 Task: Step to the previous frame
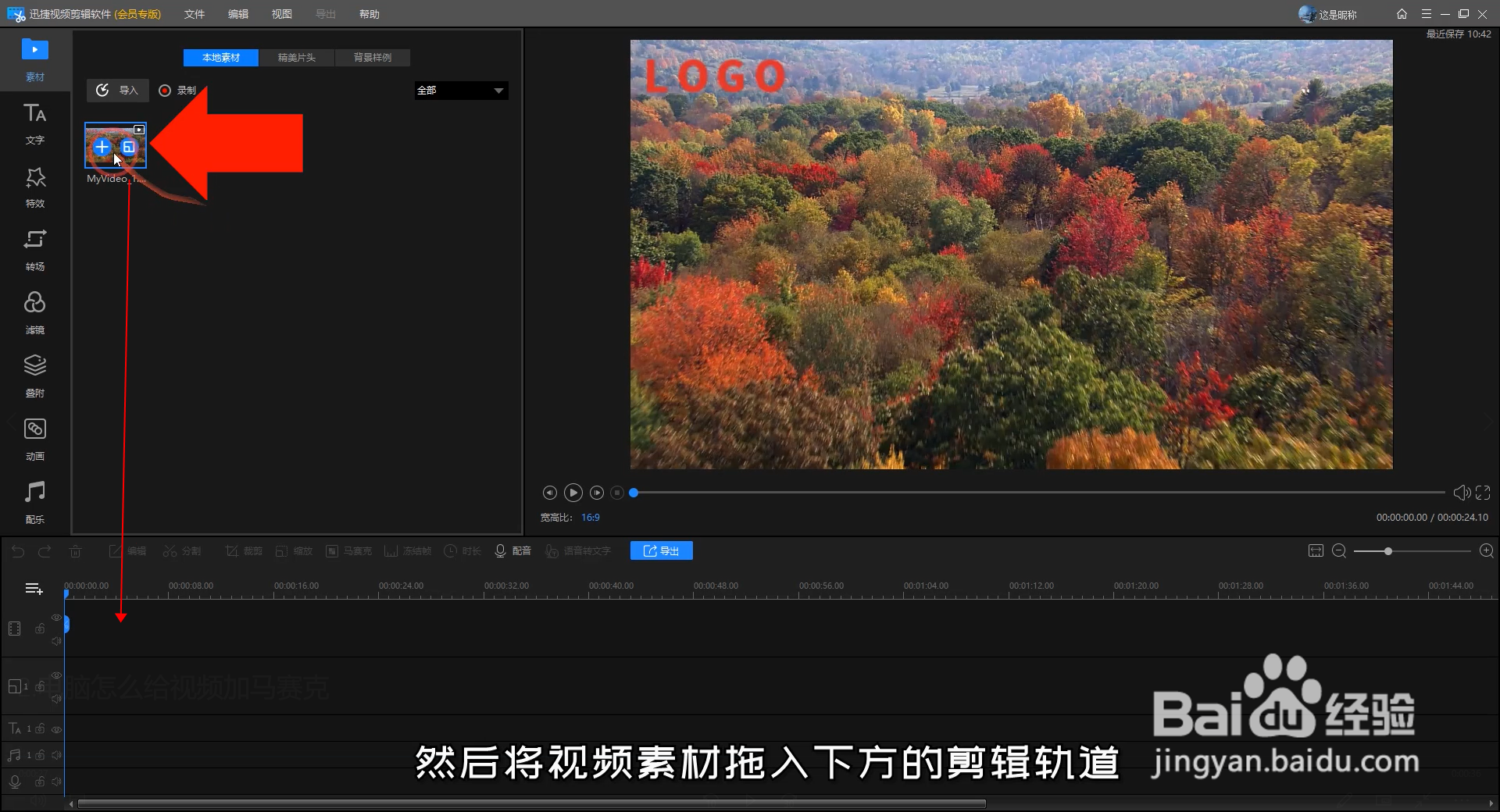[x=550, y=493]
